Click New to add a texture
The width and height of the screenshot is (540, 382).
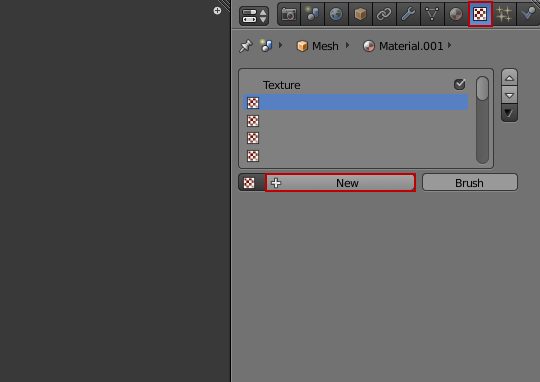[x=340, y=183]
